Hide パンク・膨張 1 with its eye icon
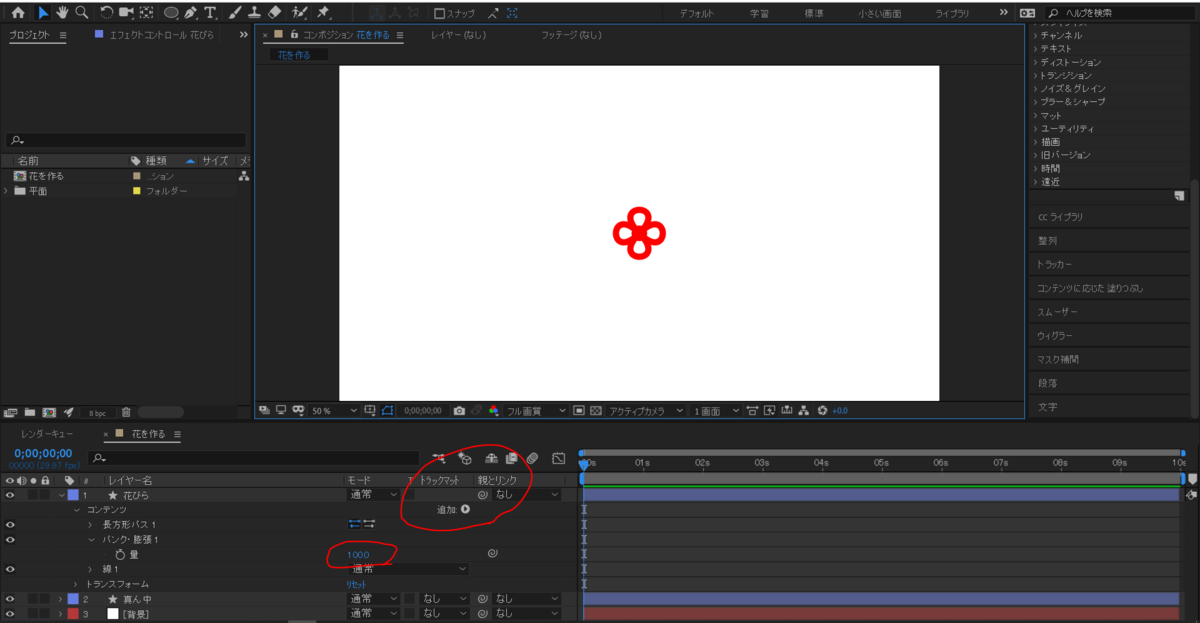 (x=10, y=540)
